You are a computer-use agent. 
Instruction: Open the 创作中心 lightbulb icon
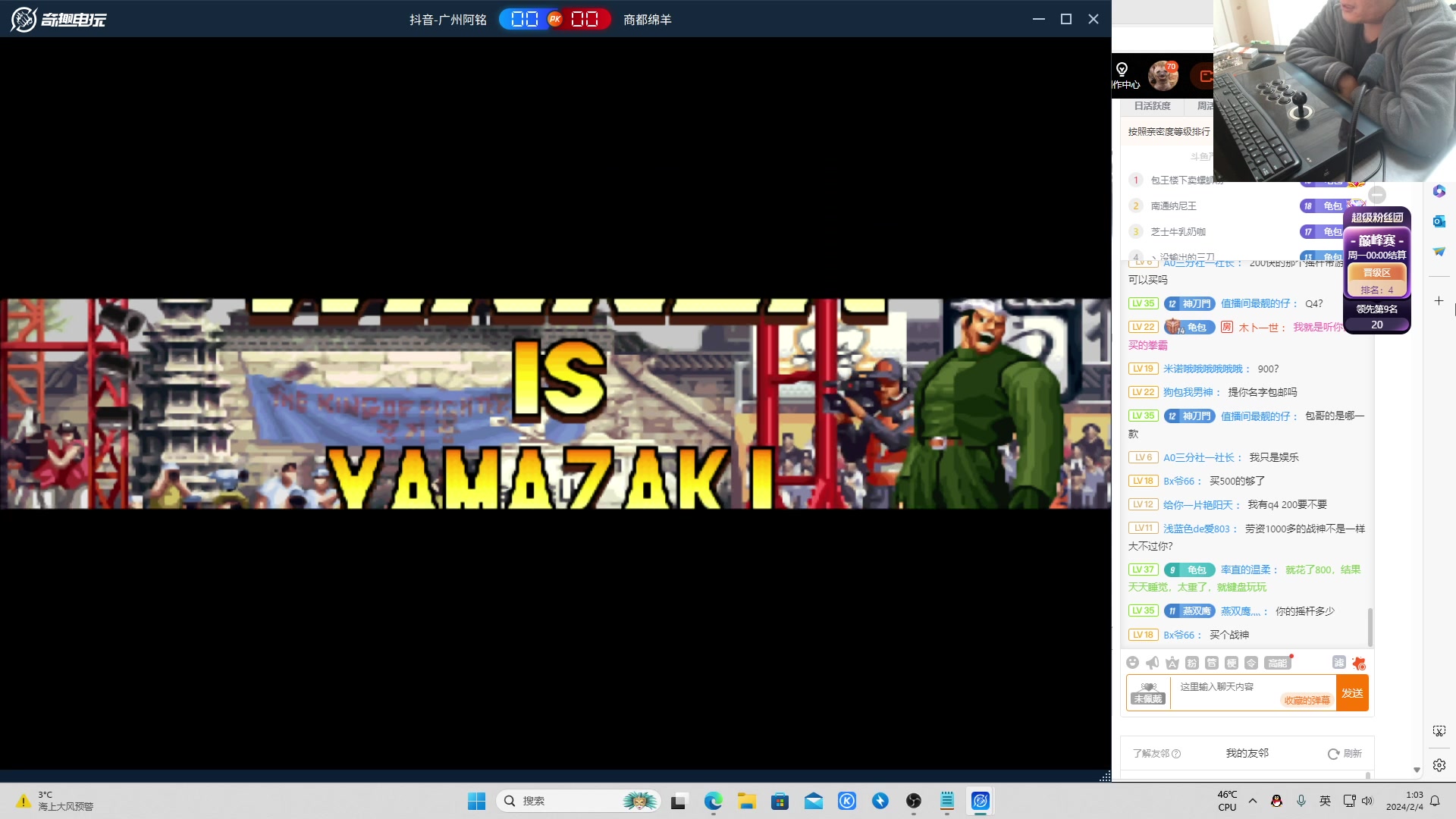[1124, 76]
